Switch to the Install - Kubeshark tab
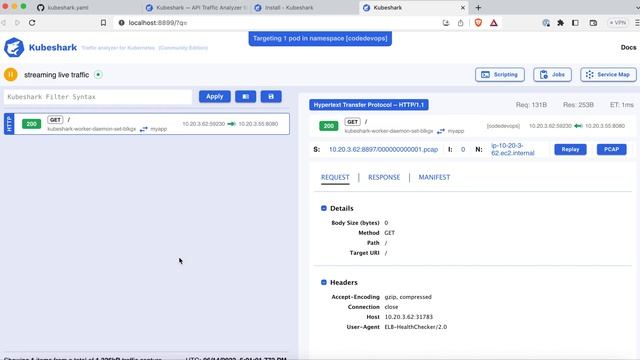The width and height of the screenshot is (640, 360). 289,7
